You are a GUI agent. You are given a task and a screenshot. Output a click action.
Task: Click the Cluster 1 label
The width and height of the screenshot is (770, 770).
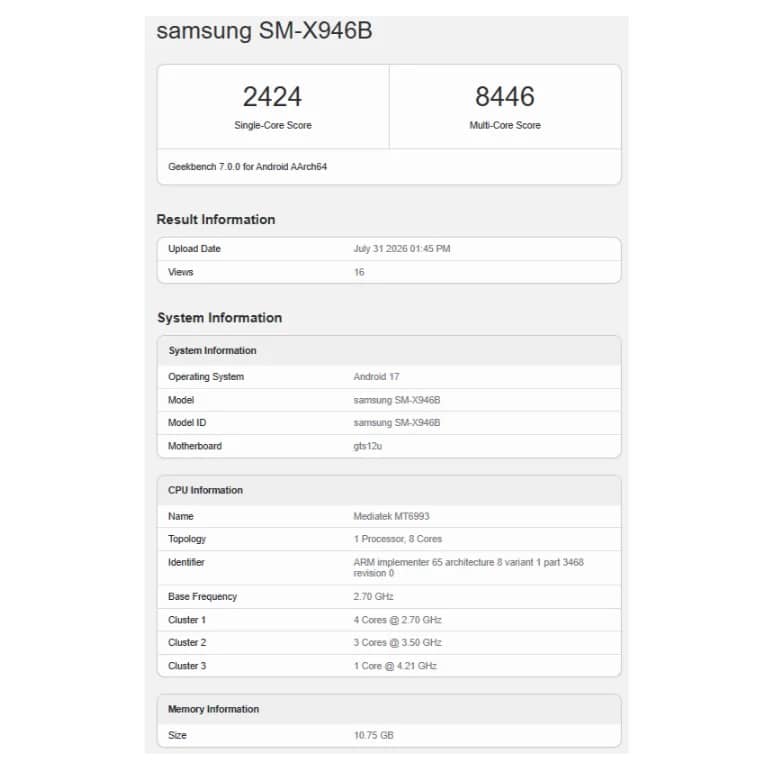(x=187, y=620)
